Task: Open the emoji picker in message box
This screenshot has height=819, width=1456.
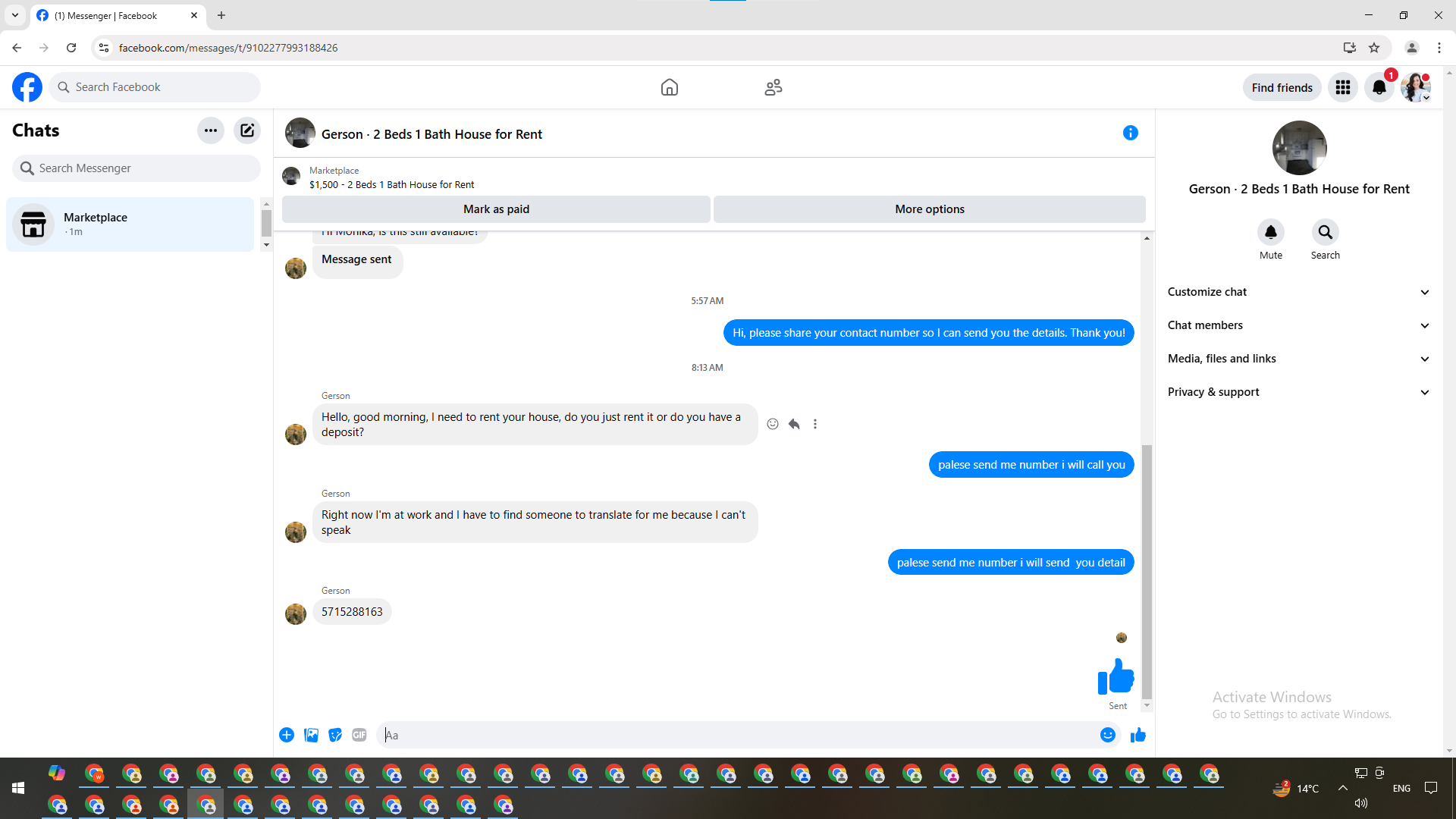Action: pos(1108,735)
